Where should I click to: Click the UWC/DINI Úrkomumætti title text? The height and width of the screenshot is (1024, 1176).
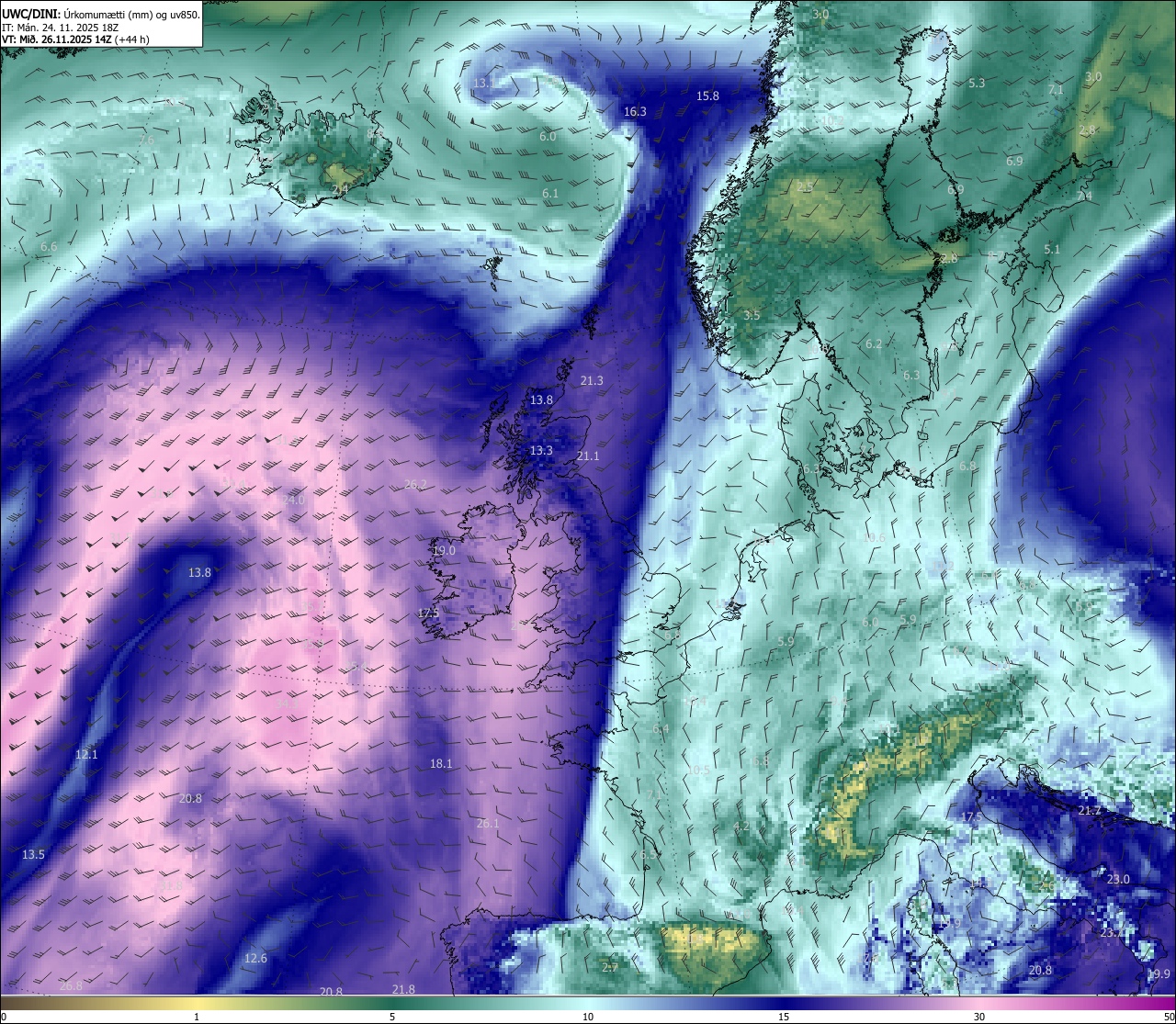click(x=101, y=14)
